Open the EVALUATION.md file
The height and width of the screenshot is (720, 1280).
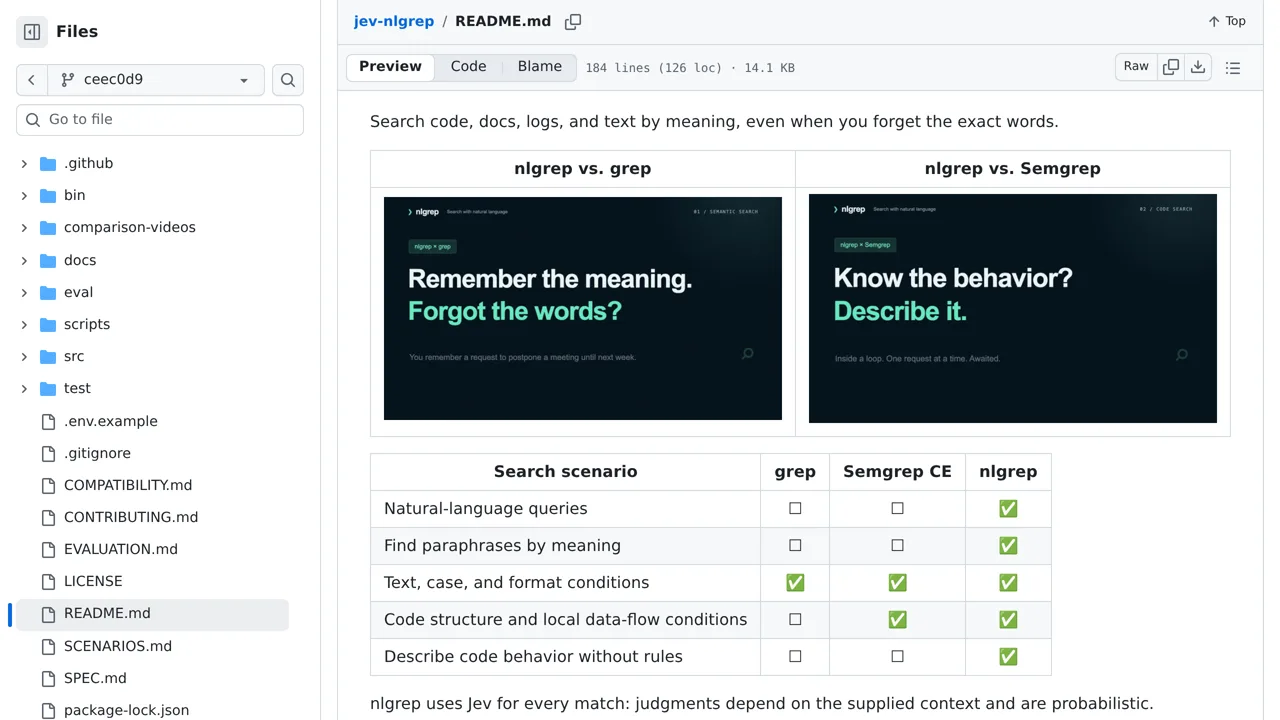click(x=121, y=550)
